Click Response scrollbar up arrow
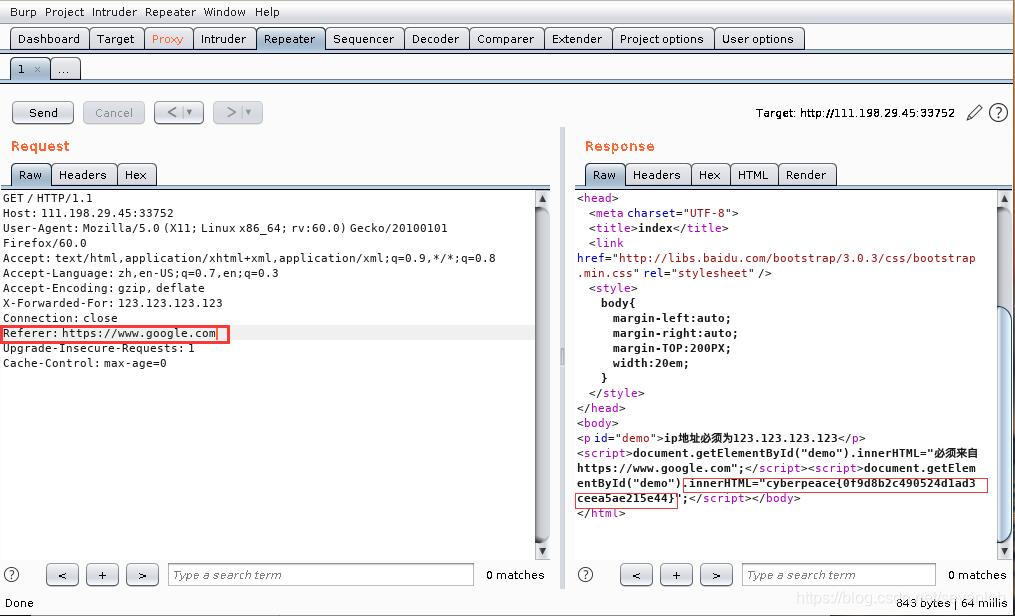 pyautogui.click(x=1004, y=199)
